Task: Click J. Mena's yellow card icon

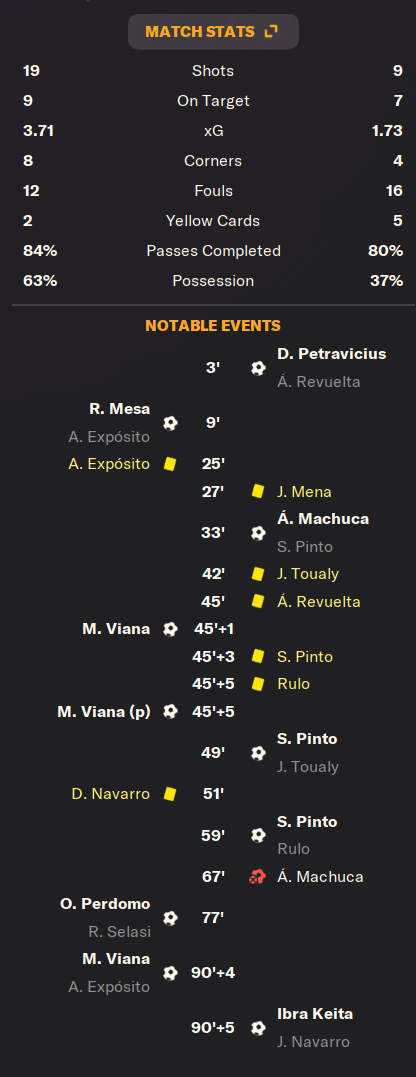Action: point(257,492)
